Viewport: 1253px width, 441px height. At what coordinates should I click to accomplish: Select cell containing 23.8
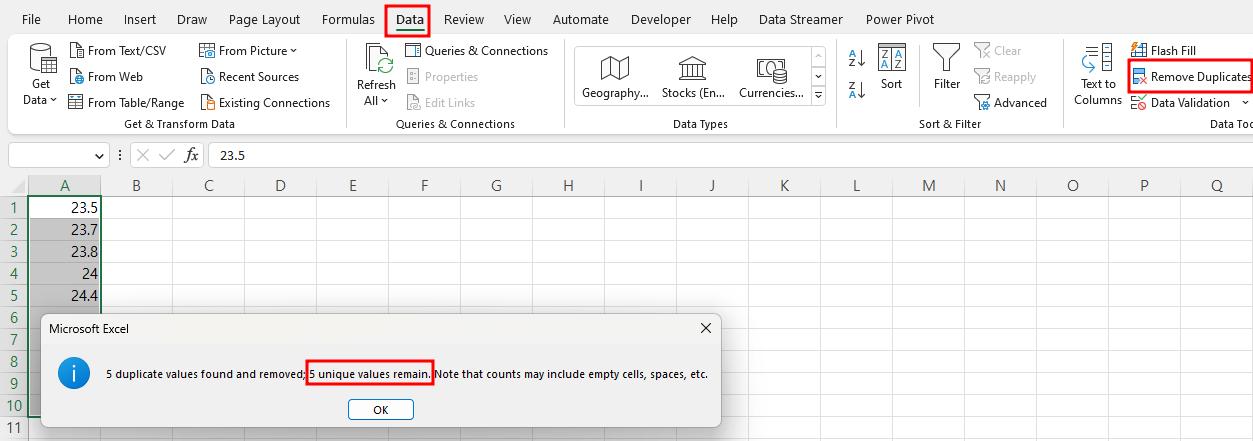coord(65,252)
